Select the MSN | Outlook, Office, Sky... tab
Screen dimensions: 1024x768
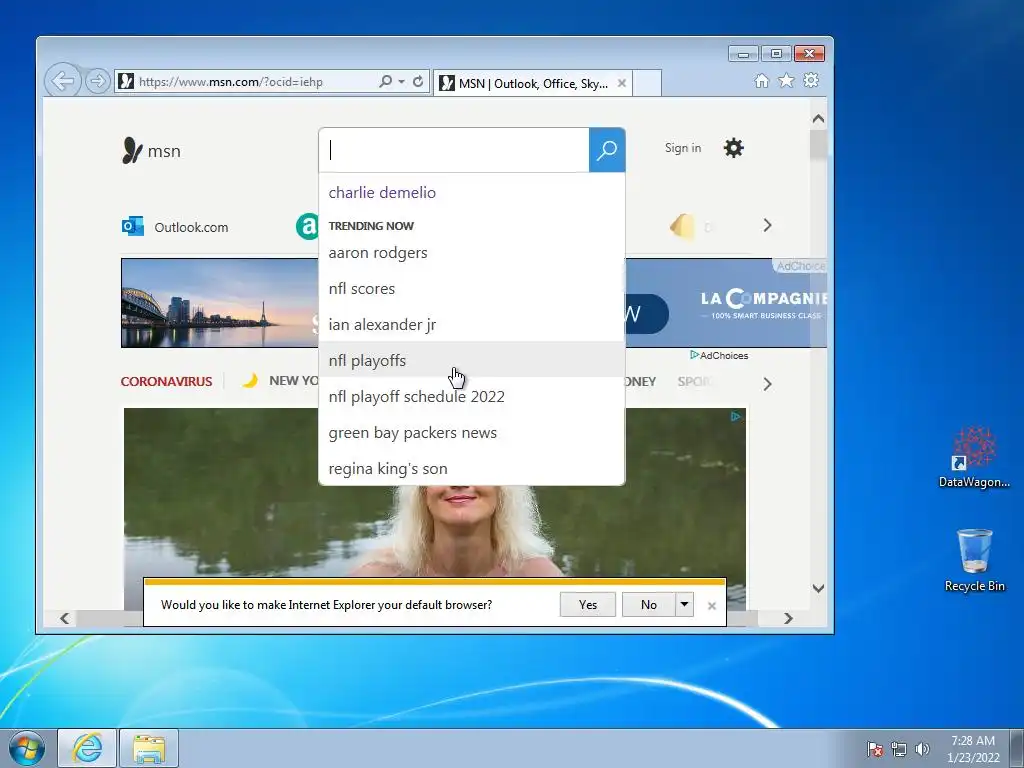pos(532,83)
